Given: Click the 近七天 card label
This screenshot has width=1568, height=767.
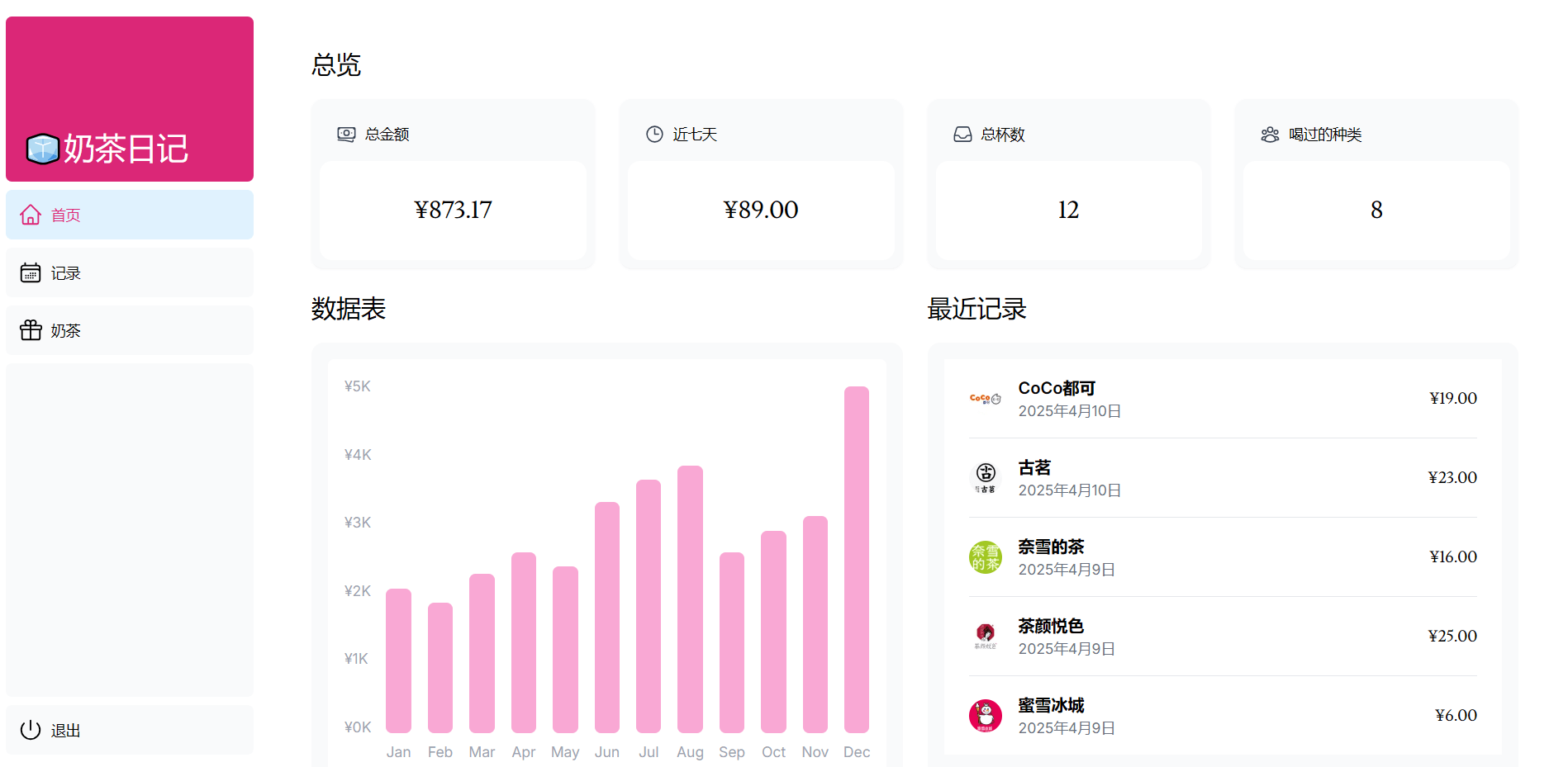Looking at the screenshot, I should coord(695,134).
